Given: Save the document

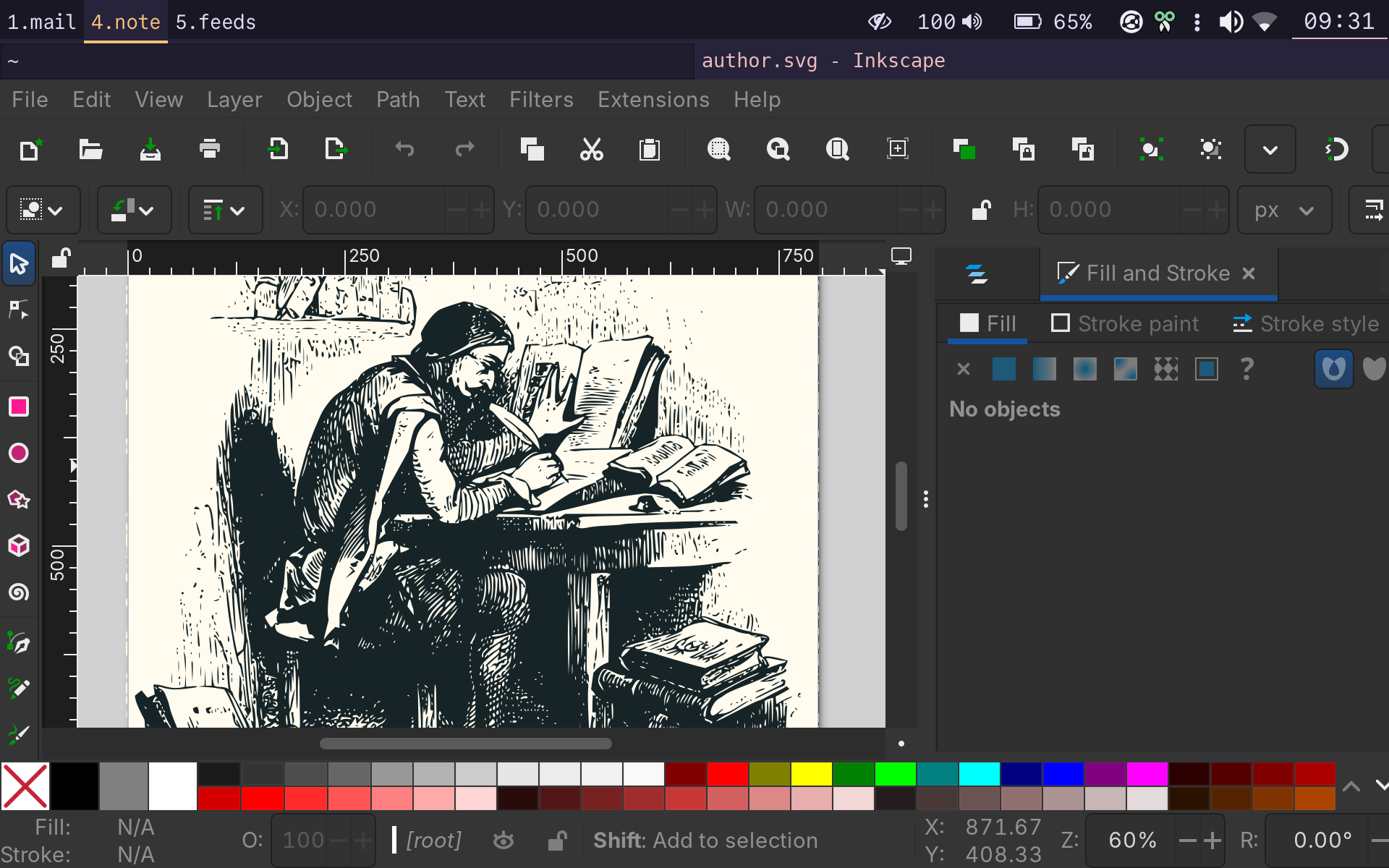Looking at the screenshot, I should [150, 150].
